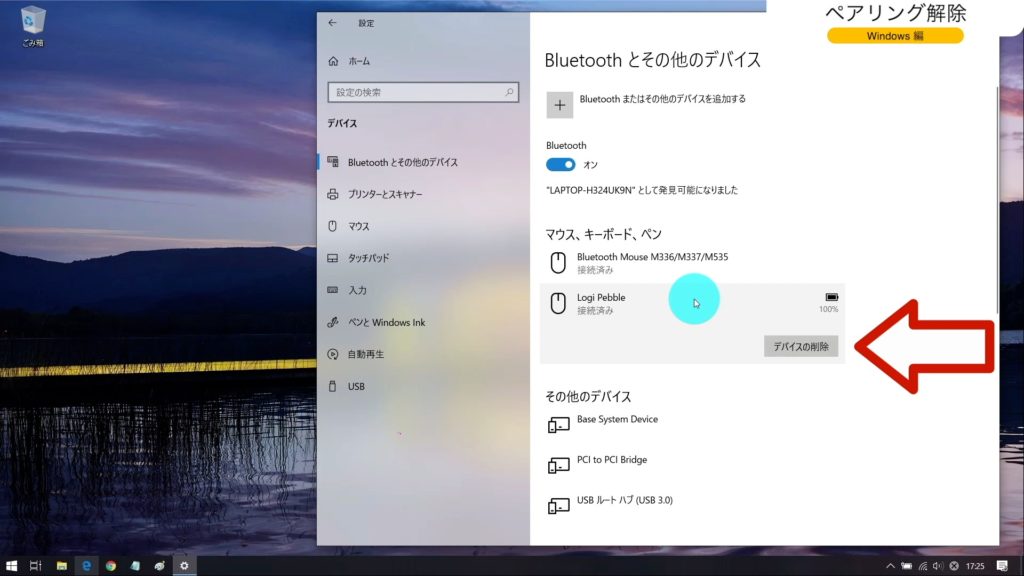Open the Windows Start menu
This screenshot has height=576, width=1024.
11,566
